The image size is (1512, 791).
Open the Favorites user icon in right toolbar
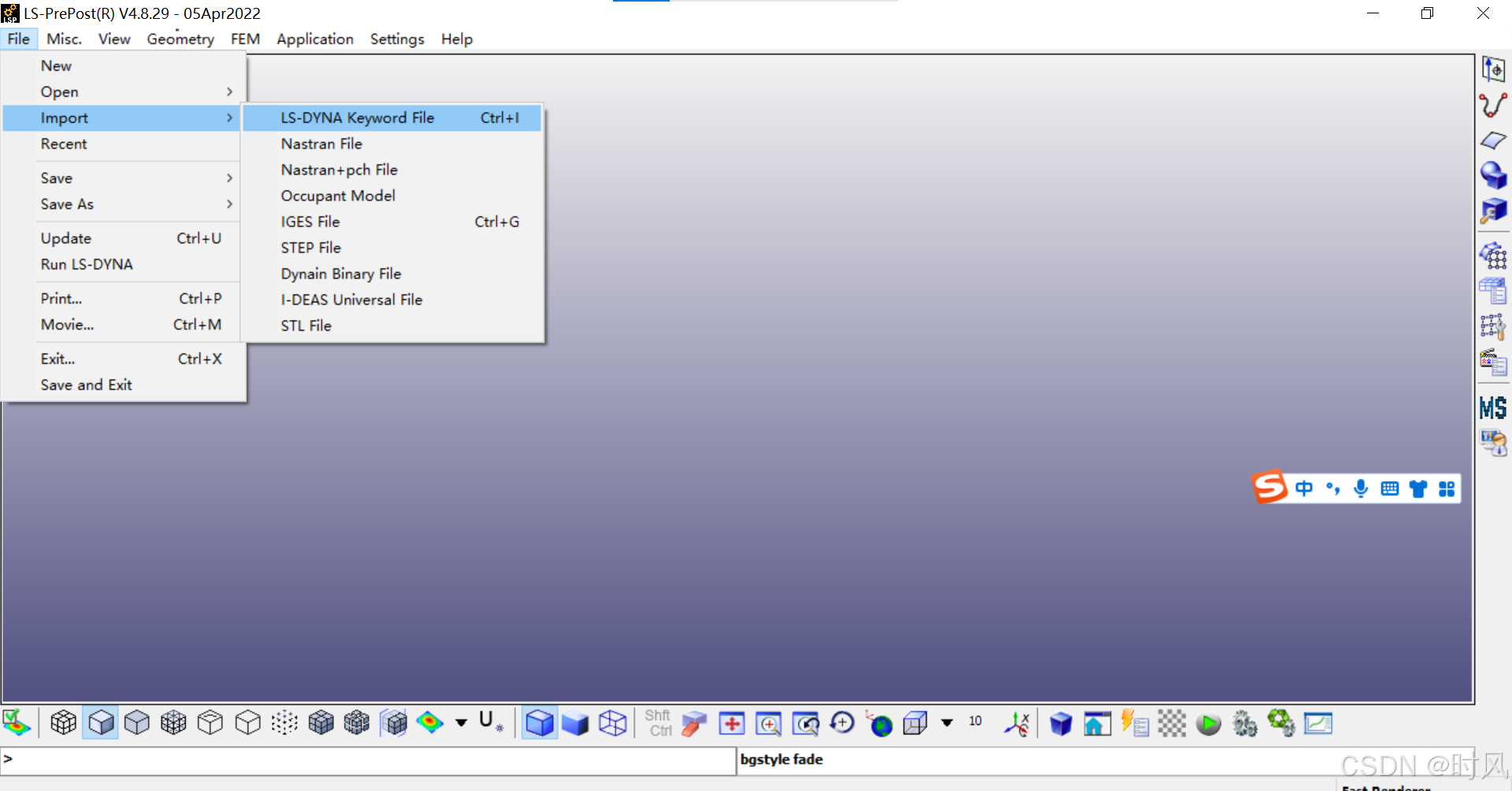pos(1493,443)
